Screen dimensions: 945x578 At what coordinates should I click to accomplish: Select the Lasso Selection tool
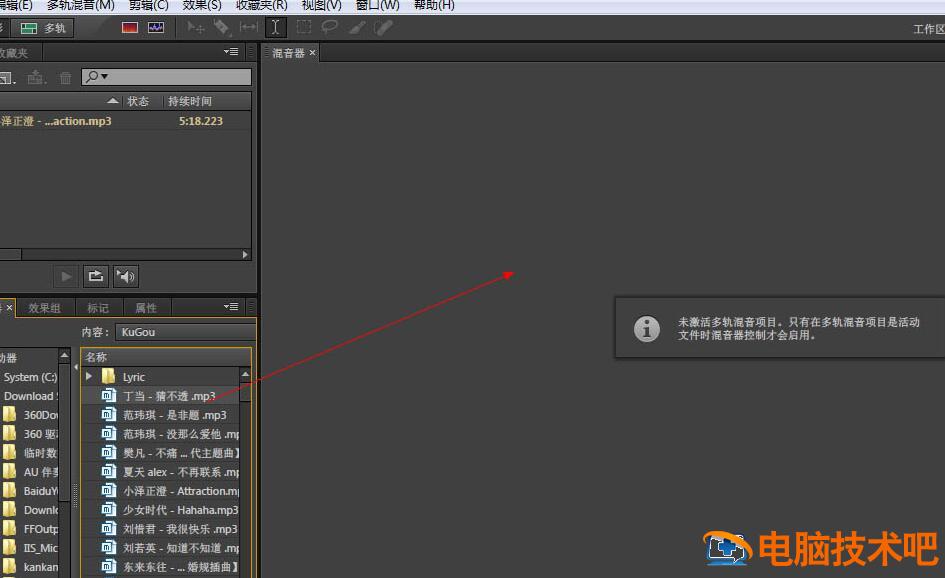click(330, 27)
